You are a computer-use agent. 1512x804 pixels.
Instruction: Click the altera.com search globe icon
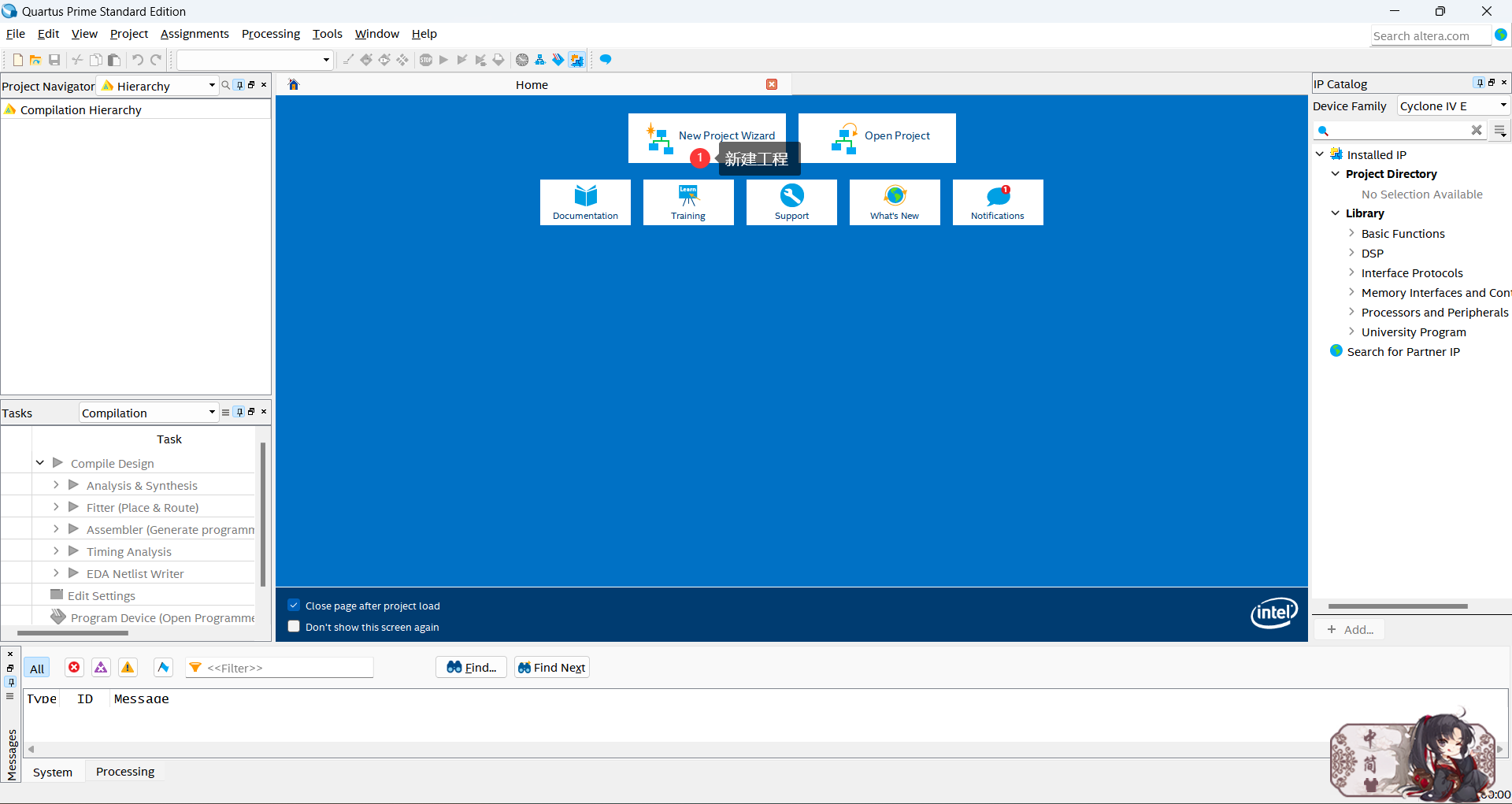coord(1501,35)
